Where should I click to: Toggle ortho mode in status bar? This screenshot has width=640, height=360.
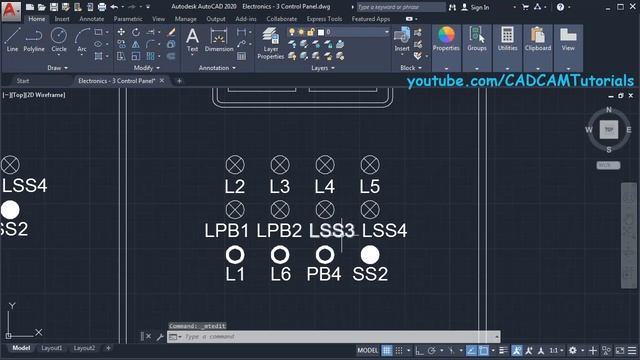click(419, 350)
